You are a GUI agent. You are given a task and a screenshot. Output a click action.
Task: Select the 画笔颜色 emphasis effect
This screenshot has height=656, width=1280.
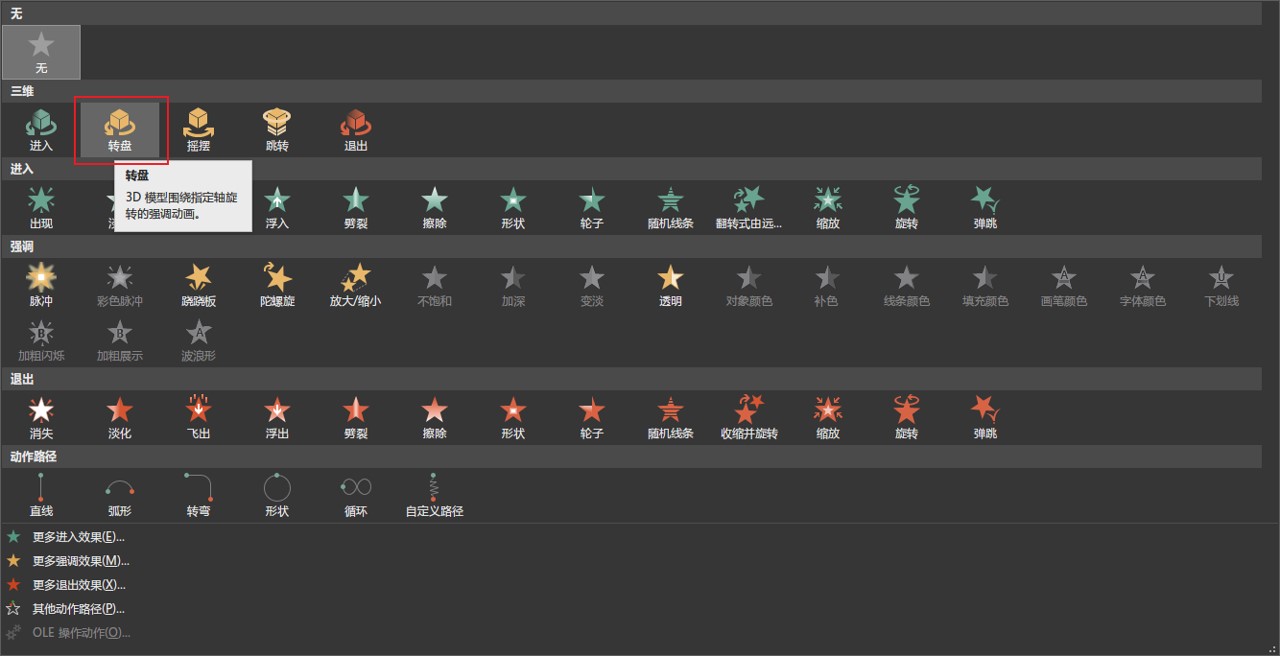pyautogui.click(x=1064, y=284)
